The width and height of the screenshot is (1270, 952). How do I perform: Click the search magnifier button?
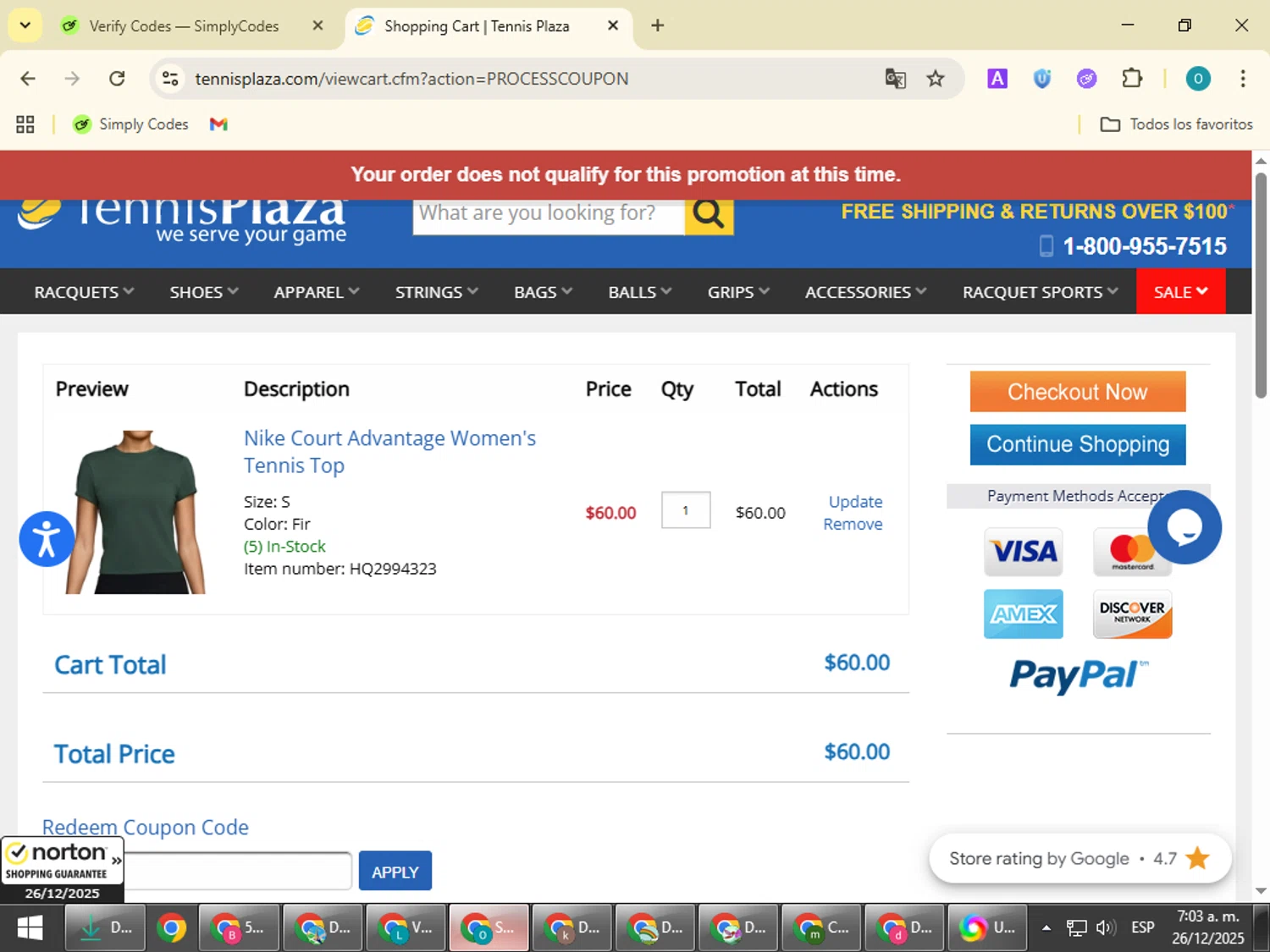point(709,216)
